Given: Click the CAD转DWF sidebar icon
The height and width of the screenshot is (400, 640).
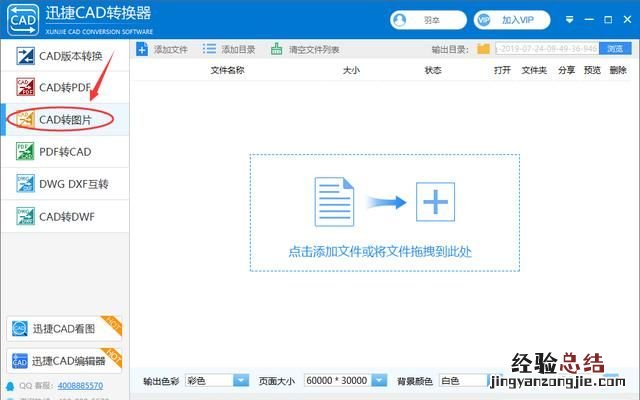Looking at the screenshot, I should [24, 214].
